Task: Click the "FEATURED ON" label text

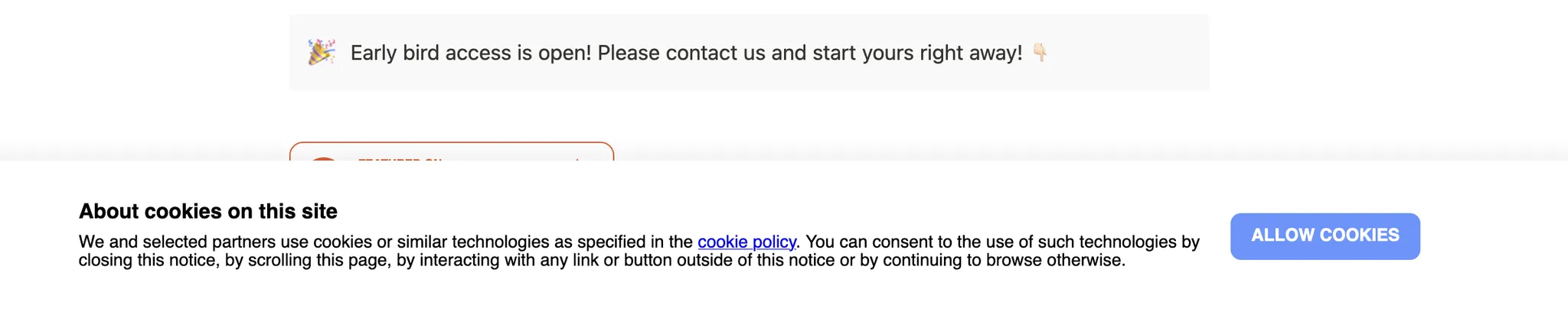Action: coord(400,159)
